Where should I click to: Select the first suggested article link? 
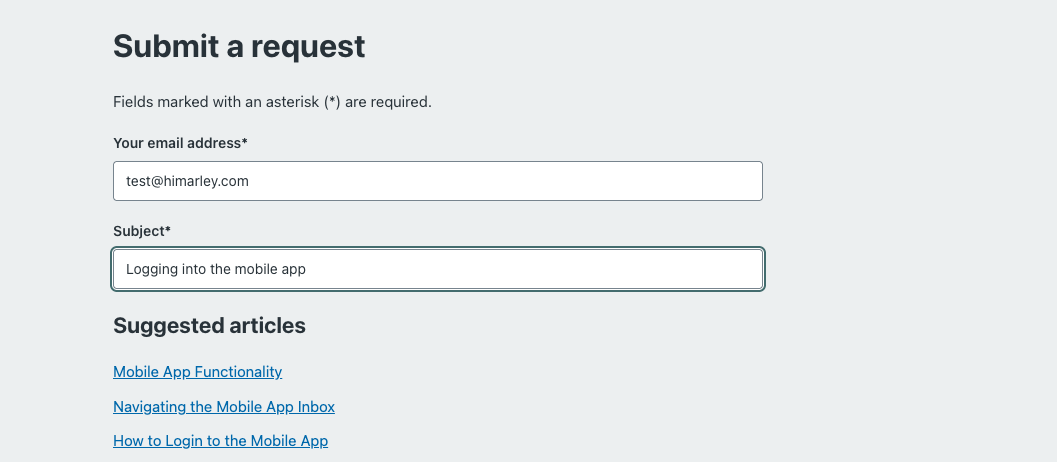tap(197, 372)
